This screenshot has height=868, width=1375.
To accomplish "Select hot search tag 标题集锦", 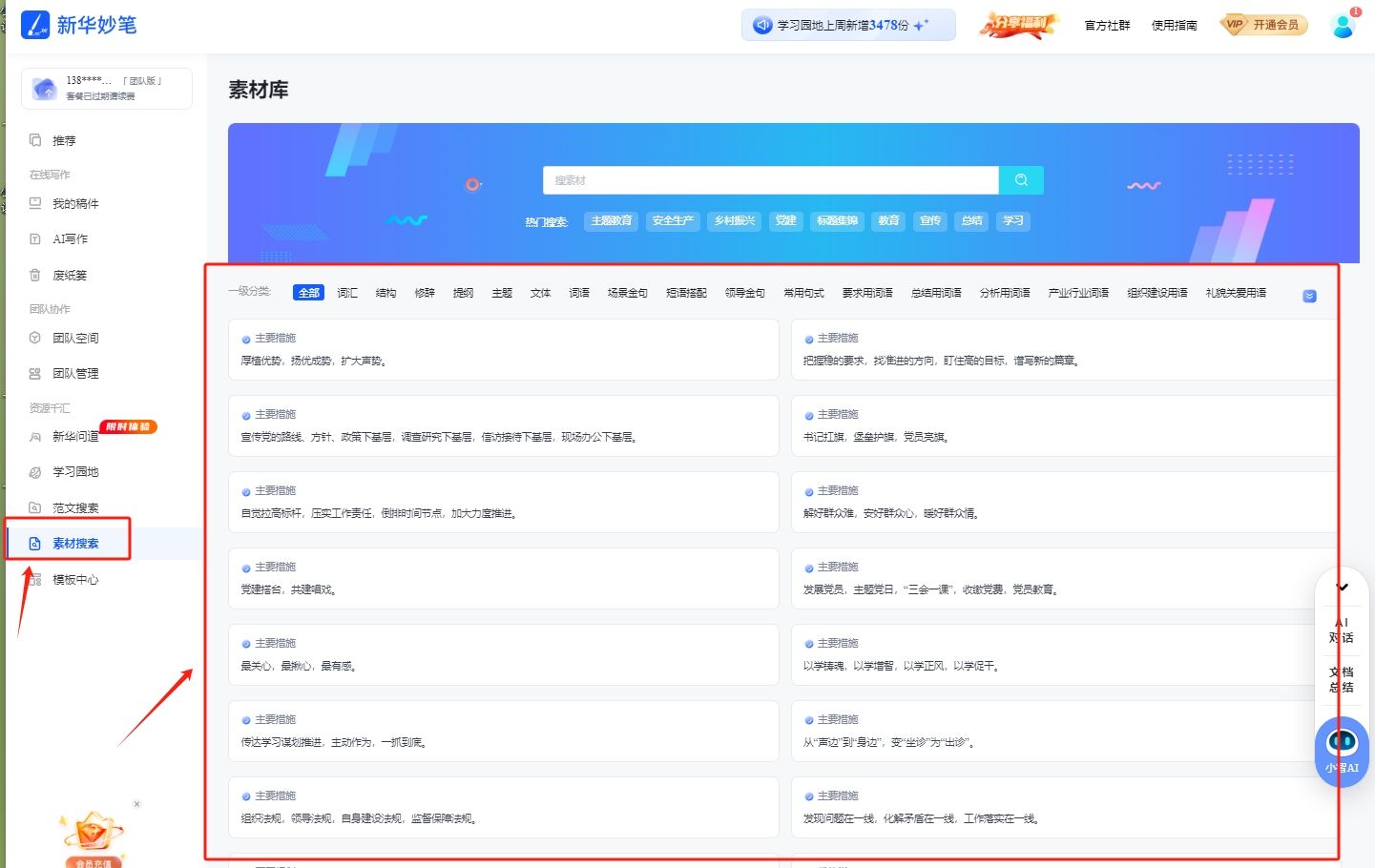I will coord(838,220).
